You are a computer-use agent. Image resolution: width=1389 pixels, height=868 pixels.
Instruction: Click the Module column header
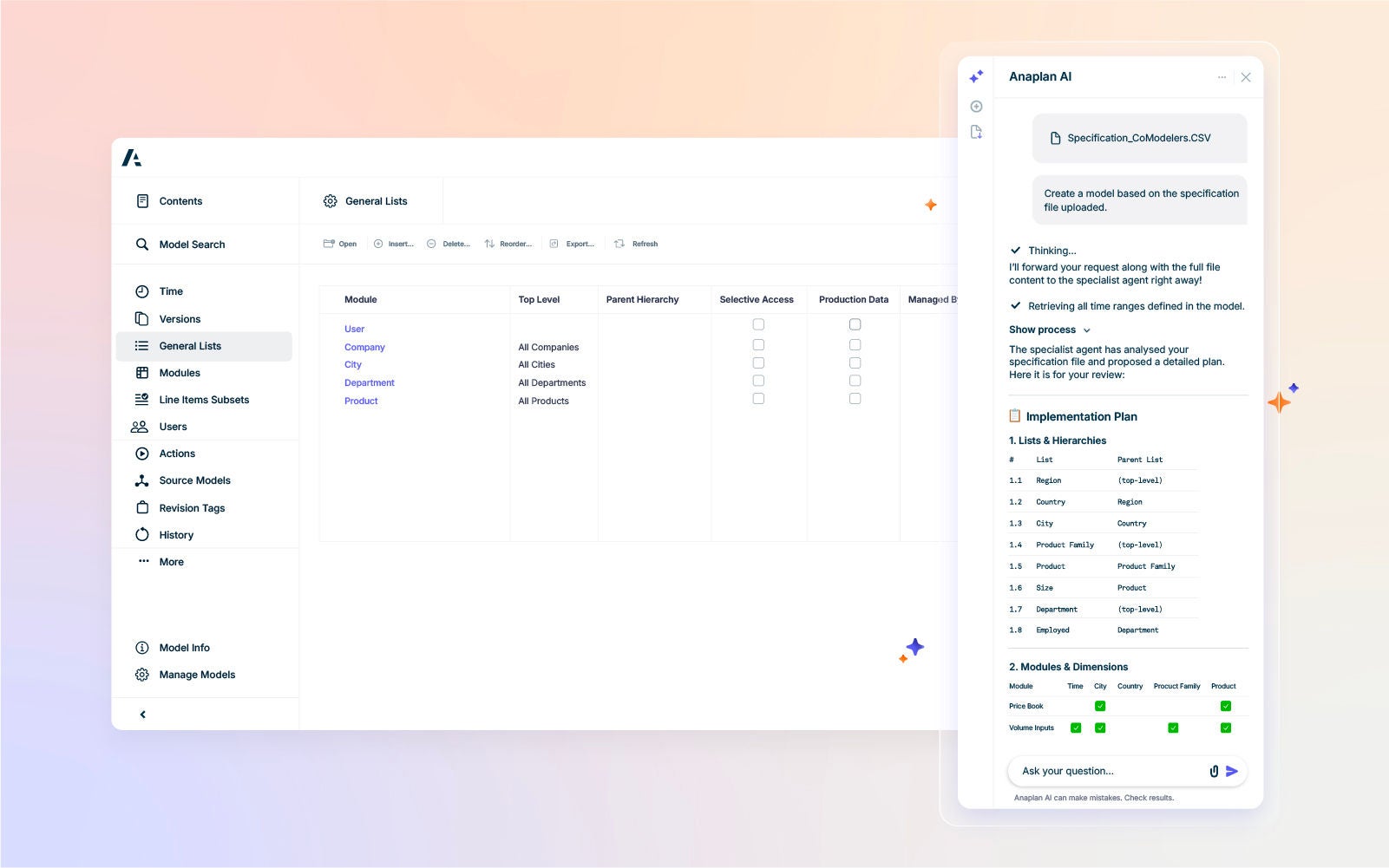click(x=361, y=299)
